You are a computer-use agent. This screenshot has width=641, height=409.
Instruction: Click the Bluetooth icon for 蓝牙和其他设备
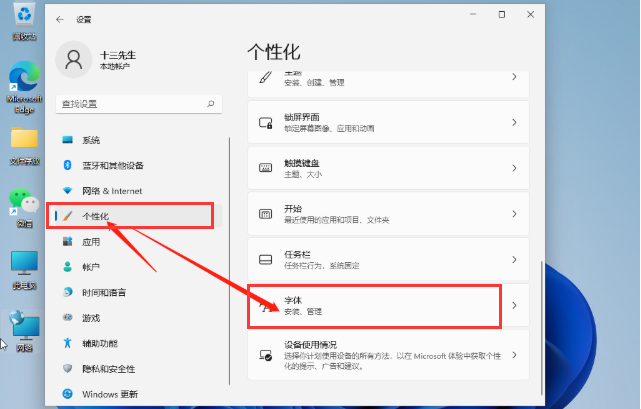click(68, 165)
